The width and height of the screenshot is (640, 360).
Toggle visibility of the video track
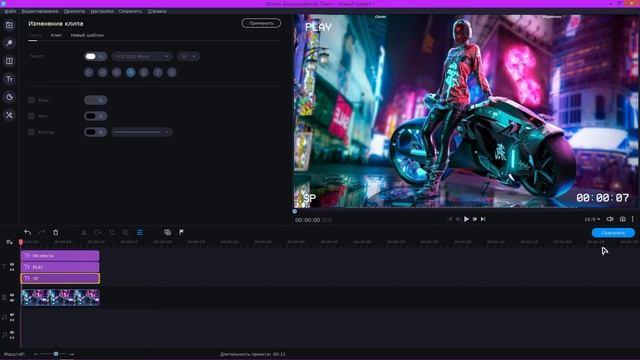tap(12, 295)
